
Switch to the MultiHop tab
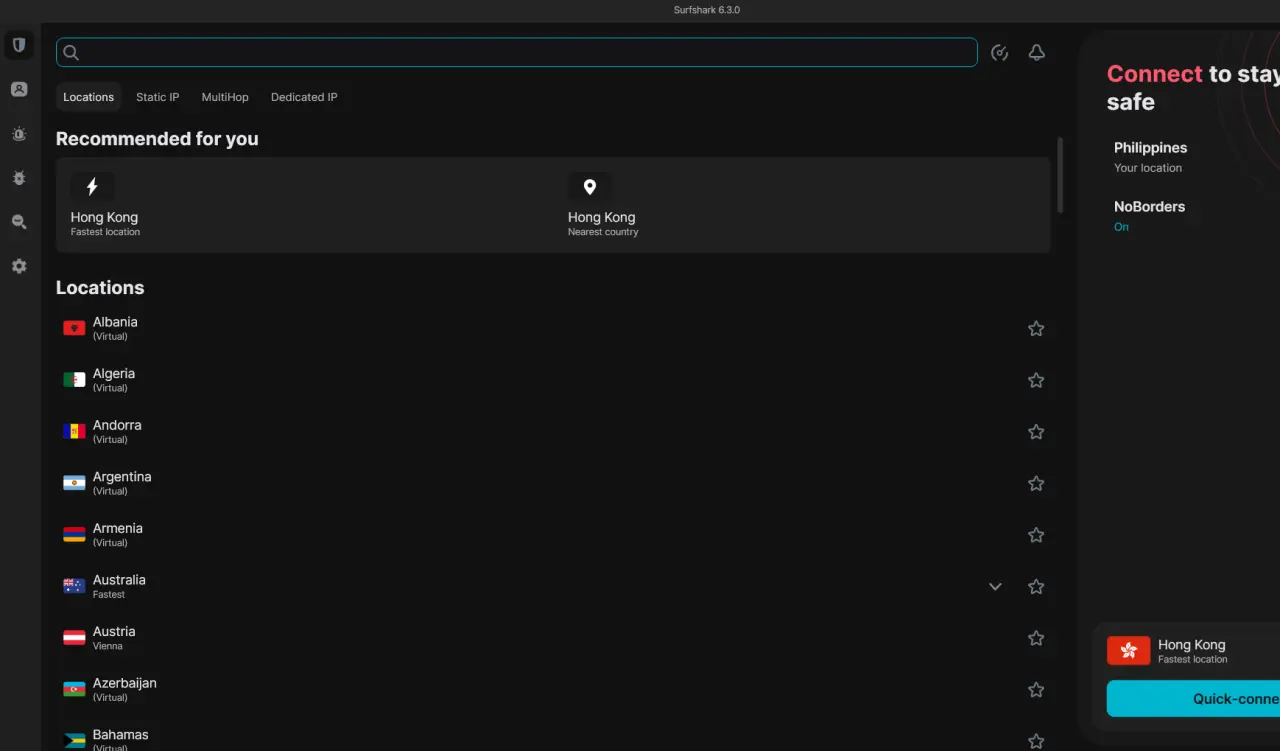(x=225, y=97)
